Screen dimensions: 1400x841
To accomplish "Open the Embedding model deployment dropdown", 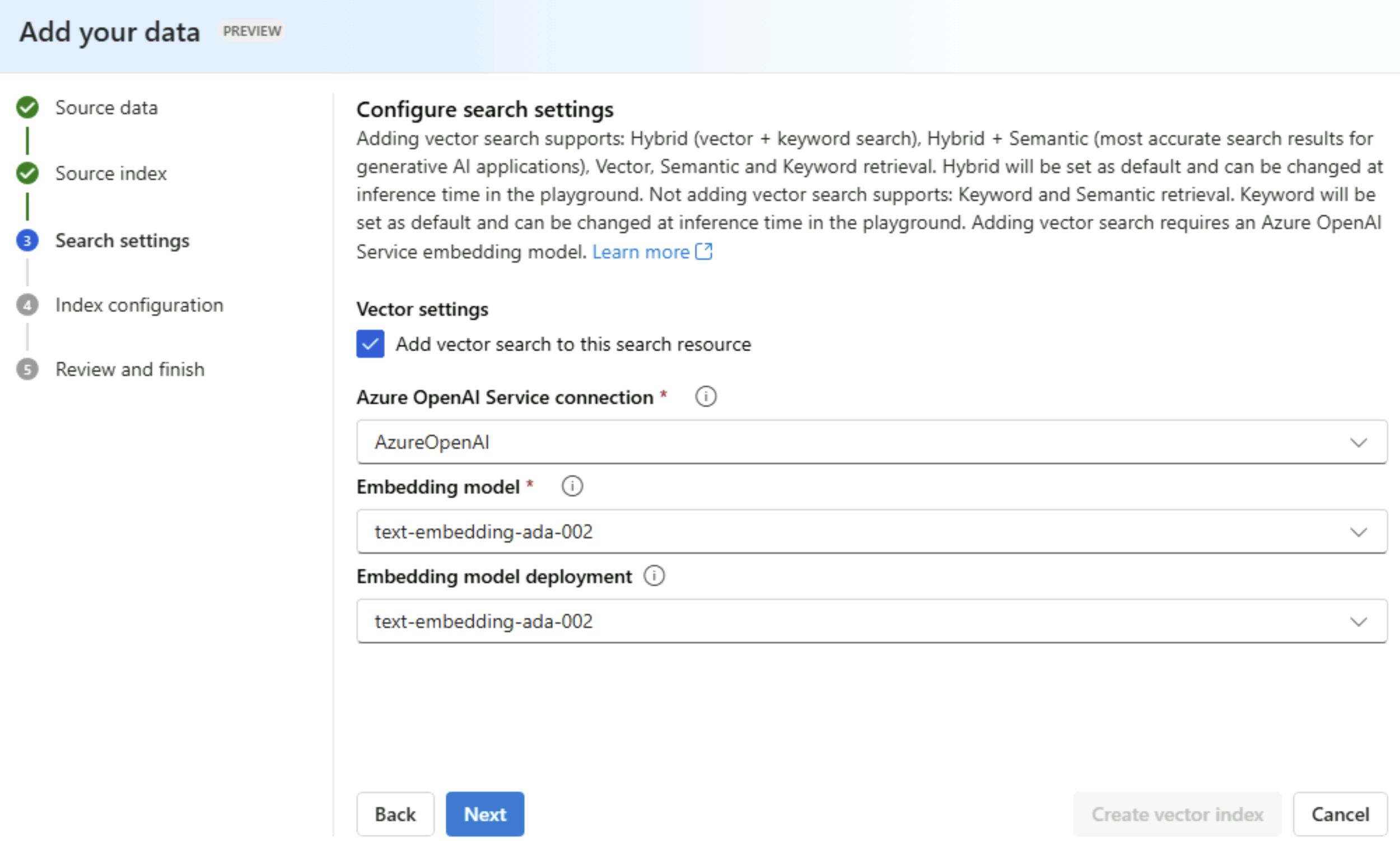I will (x=872, y=620).
